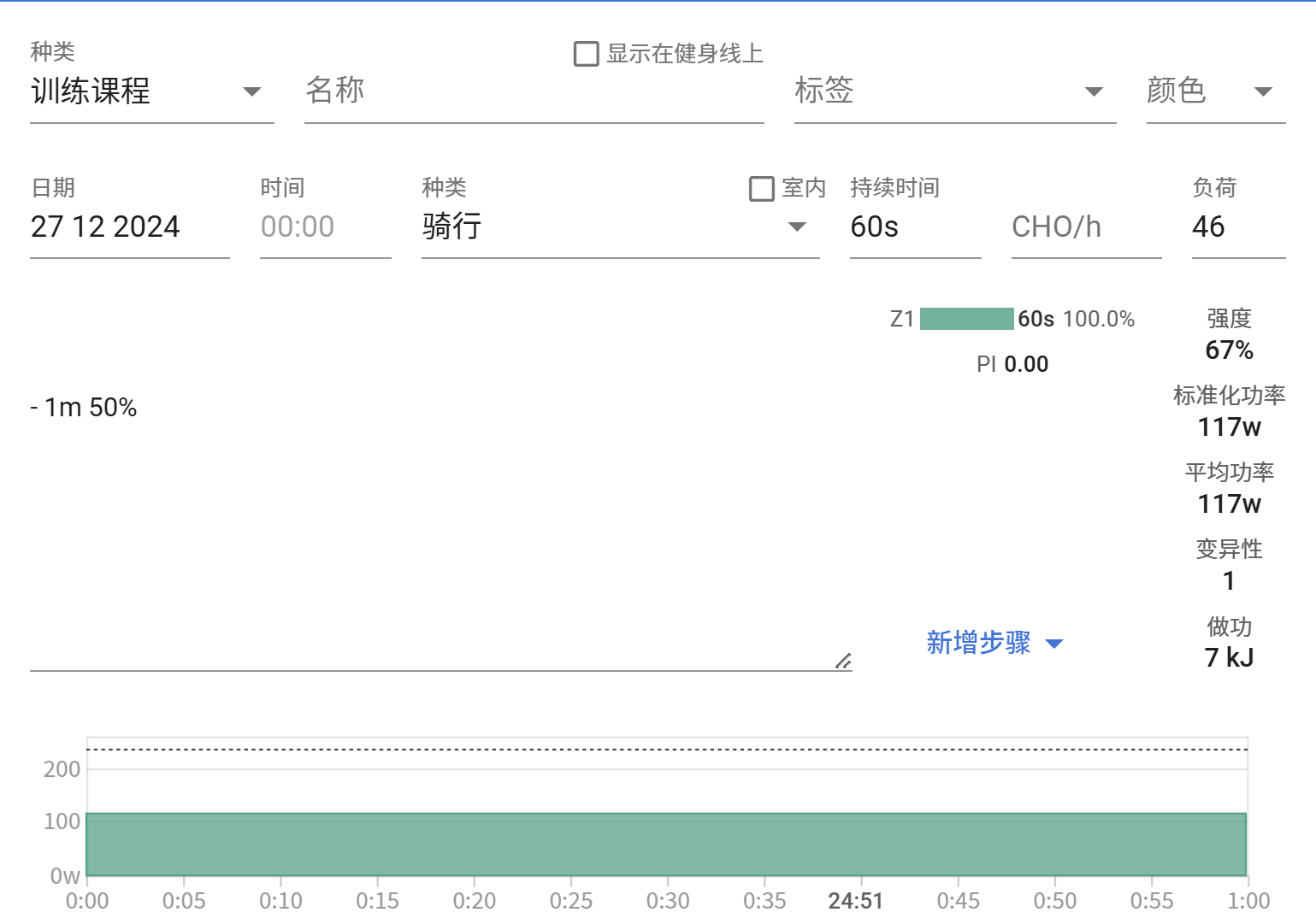
Task: Tick the 室内 indoor checkbox
Action: [x=761, y=188]
